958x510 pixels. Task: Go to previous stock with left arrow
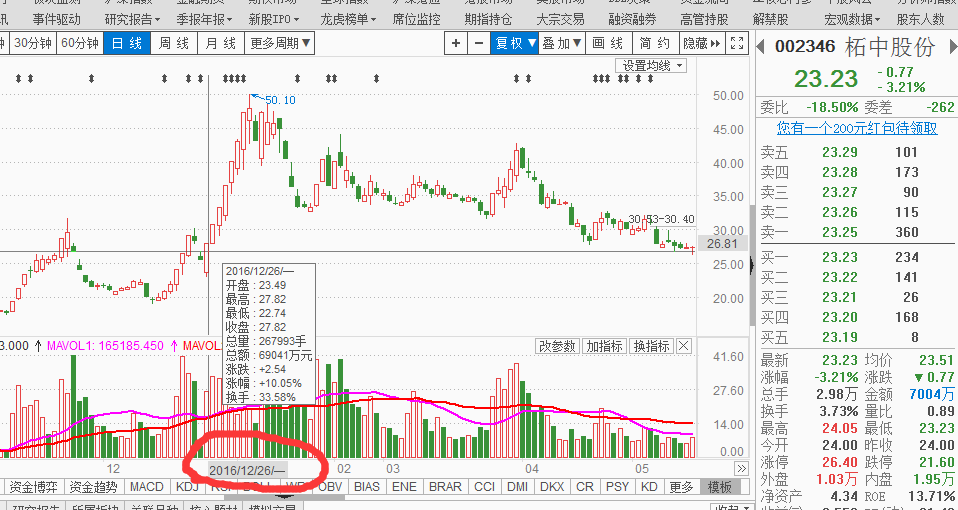tap(761, 46)
